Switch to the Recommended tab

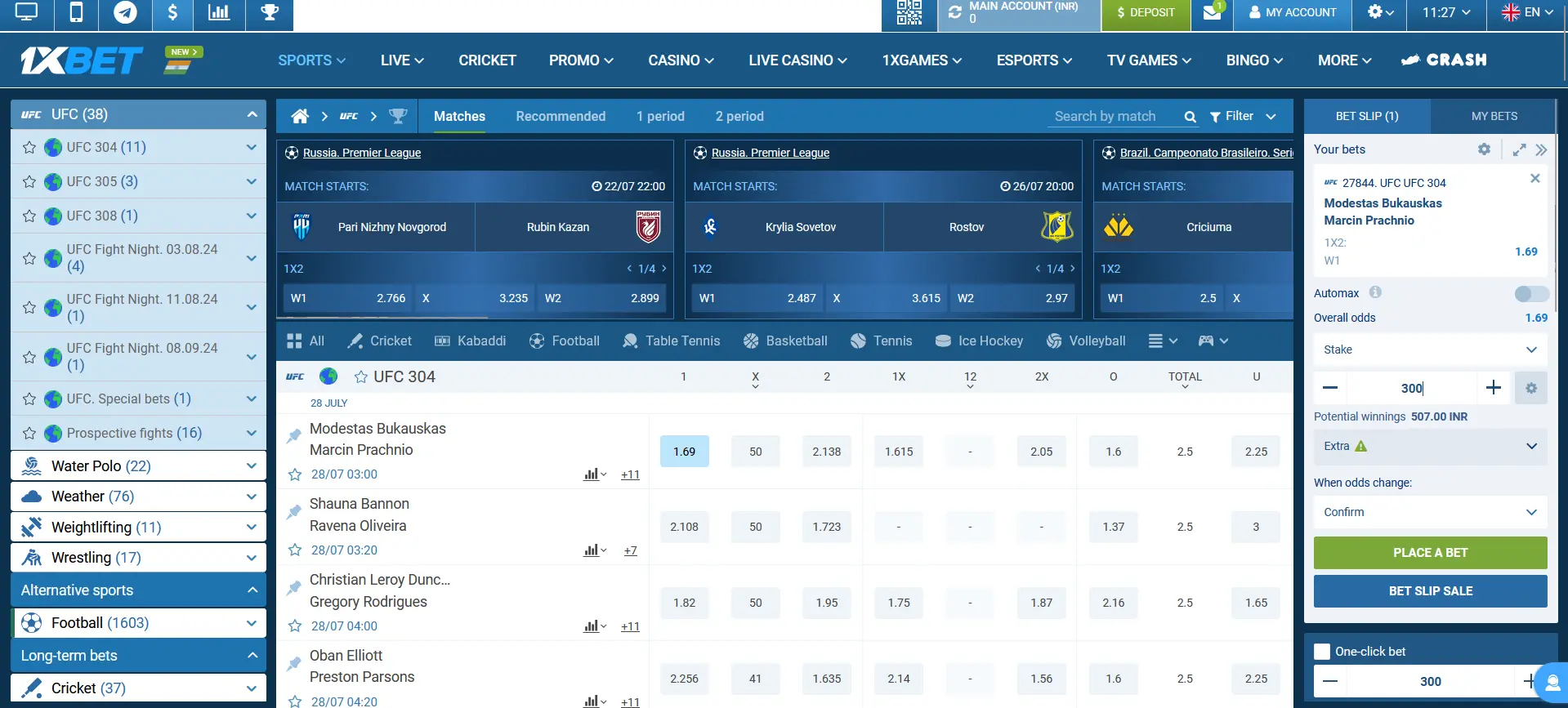pyautogui.click(x=561, y=116)
